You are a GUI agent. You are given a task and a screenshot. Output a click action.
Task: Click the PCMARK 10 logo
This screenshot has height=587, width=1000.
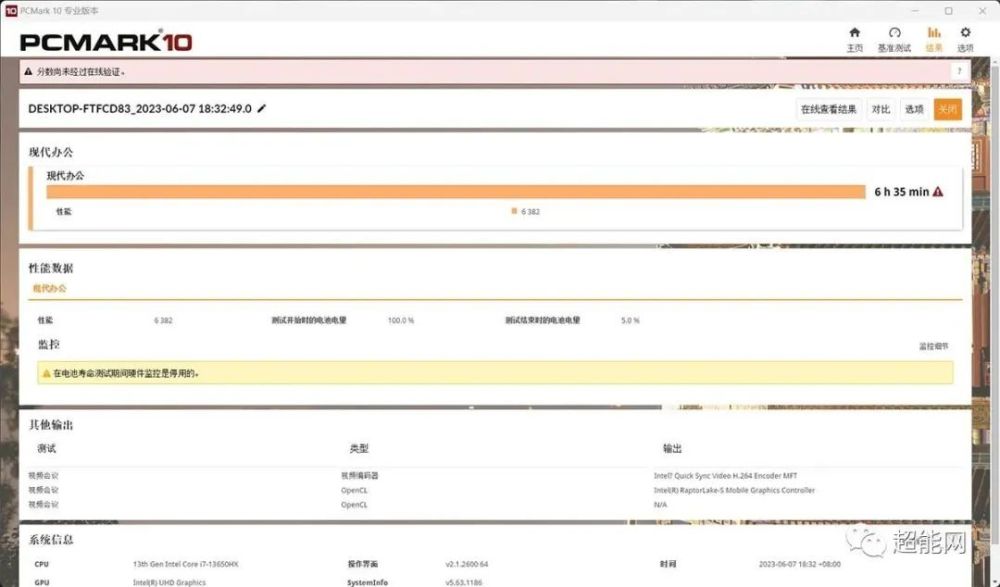(x=106, y=42)
